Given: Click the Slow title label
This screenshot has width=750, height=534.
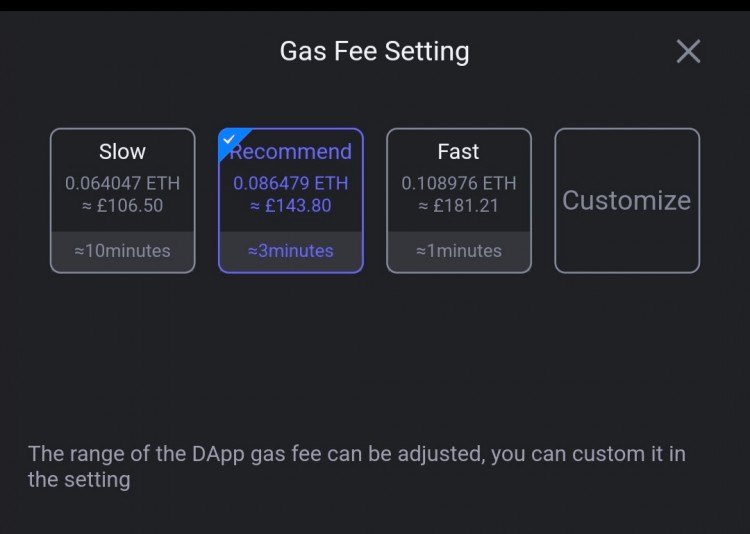Looking at the screenshot, I should click(122, 152).
